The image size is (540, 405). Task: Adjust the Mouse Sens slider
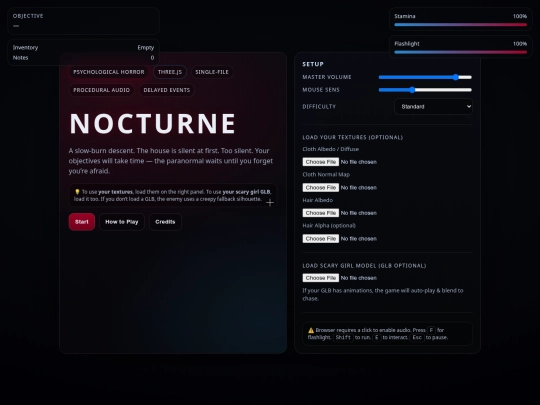(425, 90)
